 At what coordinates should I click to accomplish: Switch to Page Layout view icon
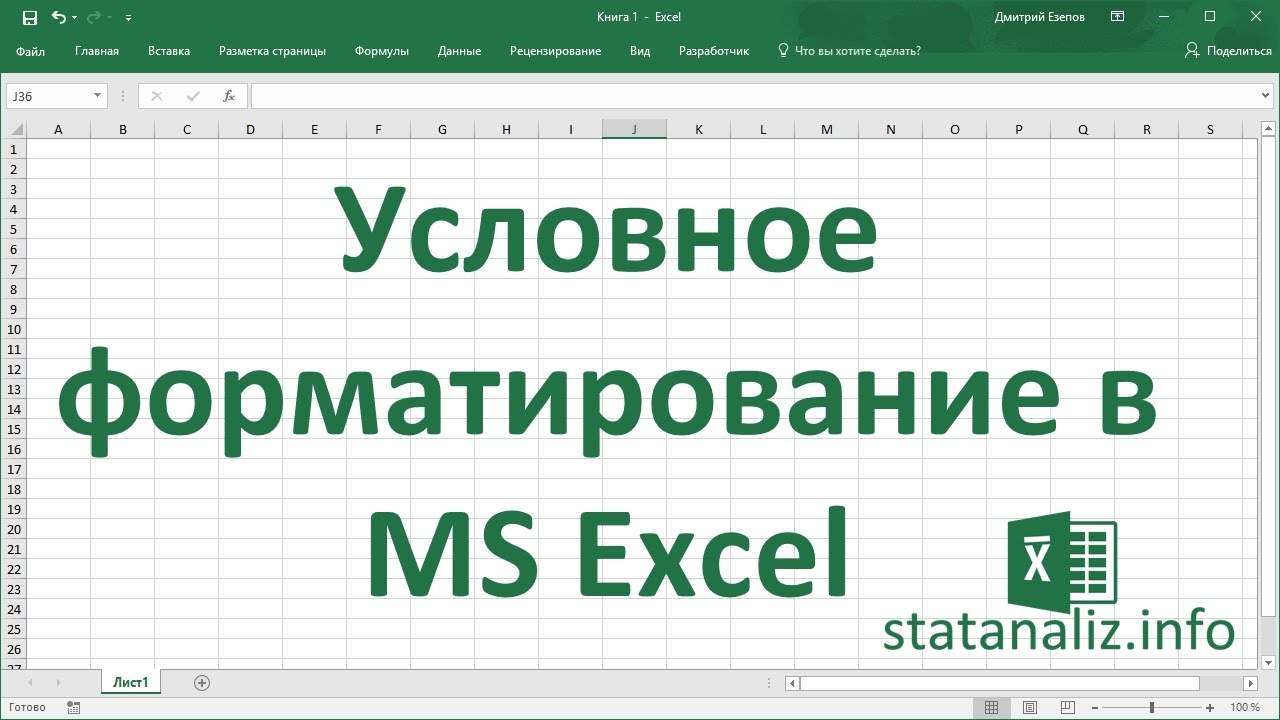1030,707
